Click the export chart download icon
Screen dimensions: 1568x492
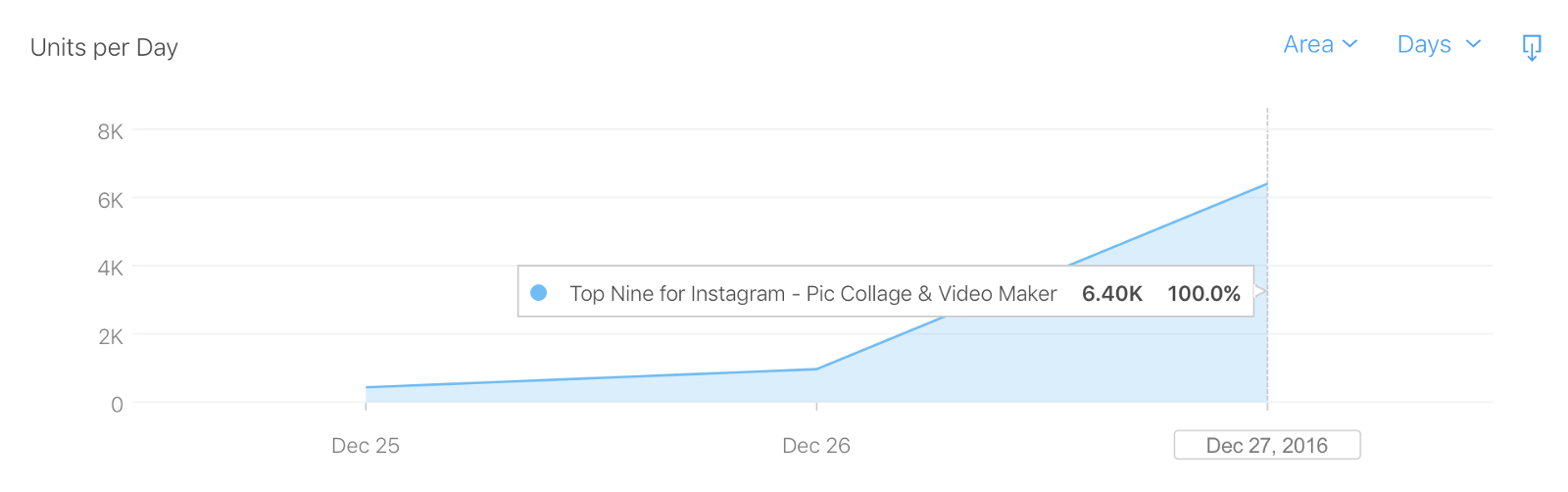click(x=1532, y=47)
